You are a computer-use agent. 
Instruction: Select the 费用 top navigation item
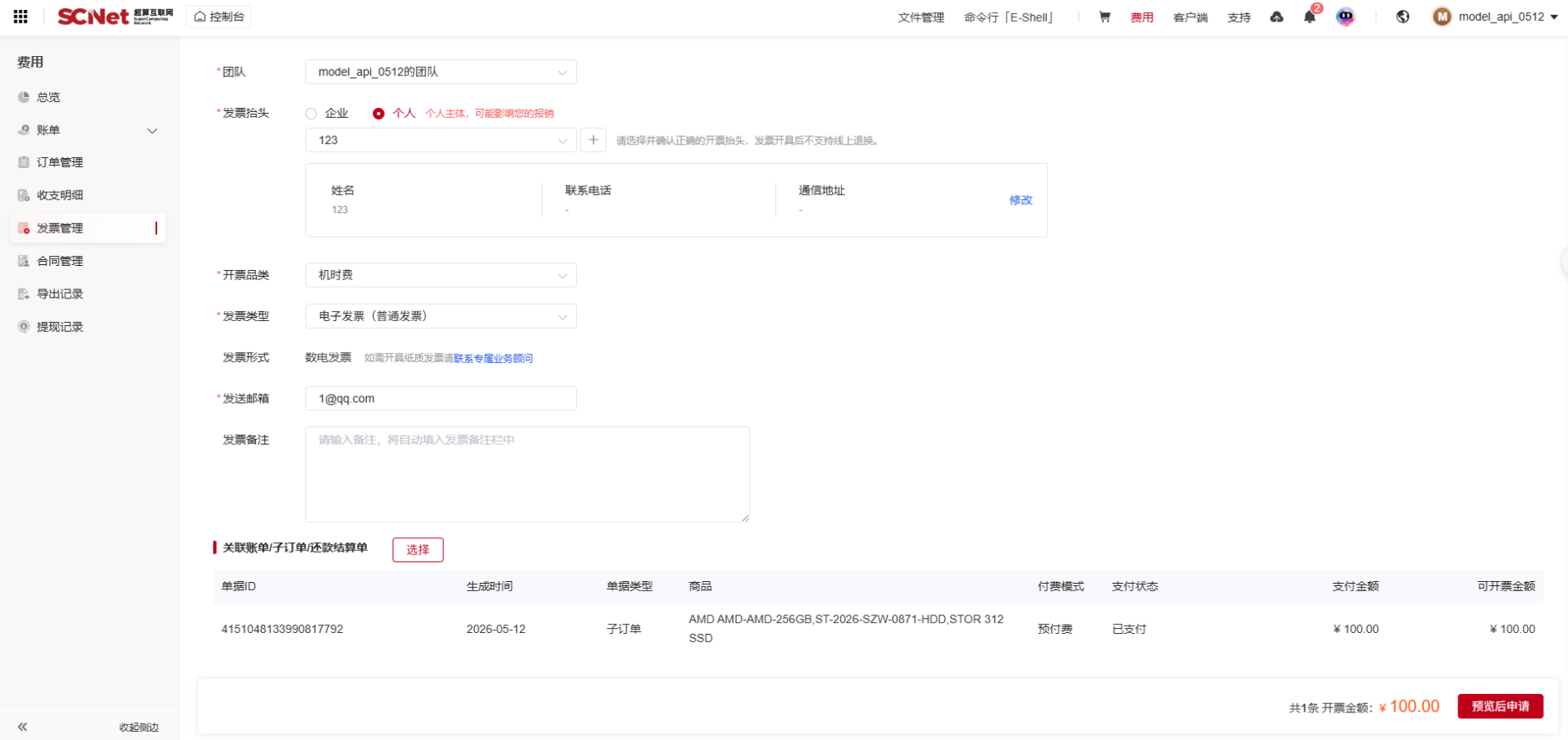point(1142,18)
